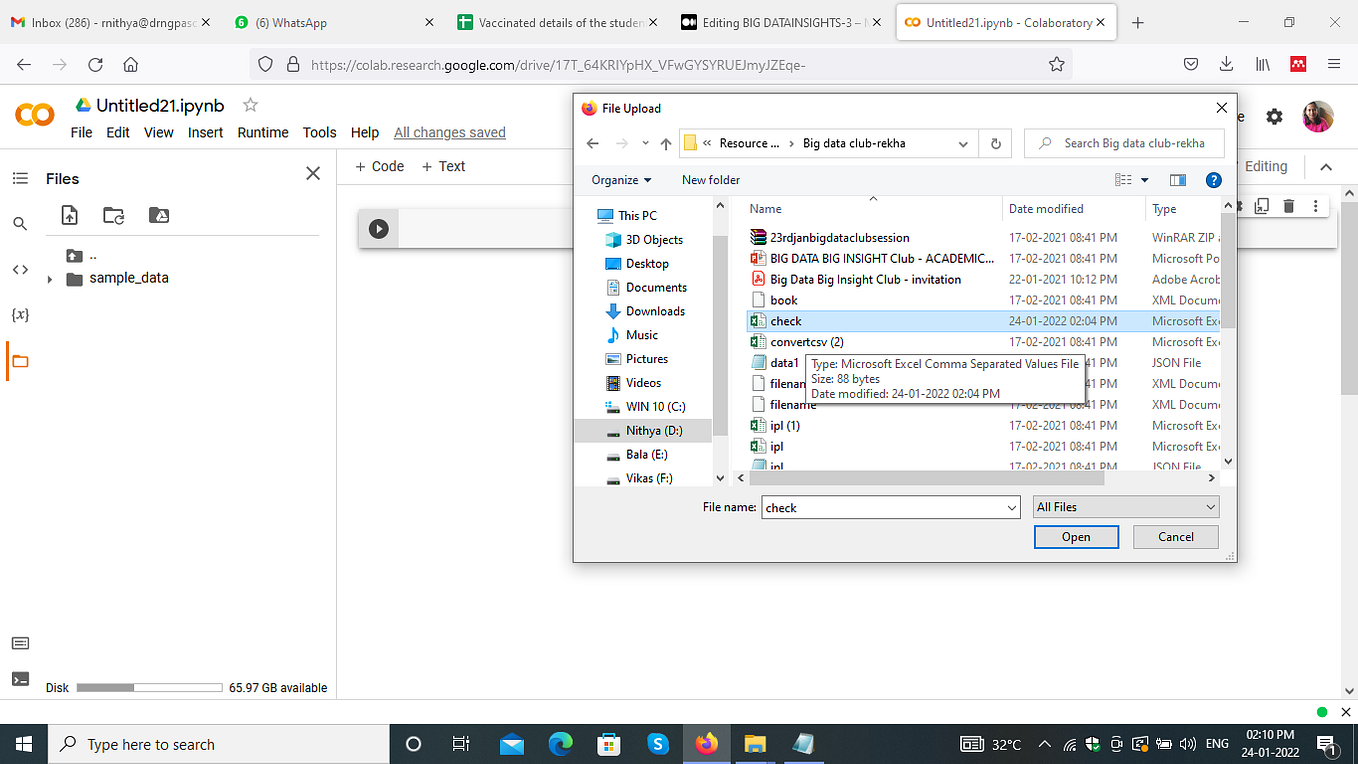Open a terminal from the bottom sidebar
Screen dimensions: 1358x764
click(x=20, y=679)
